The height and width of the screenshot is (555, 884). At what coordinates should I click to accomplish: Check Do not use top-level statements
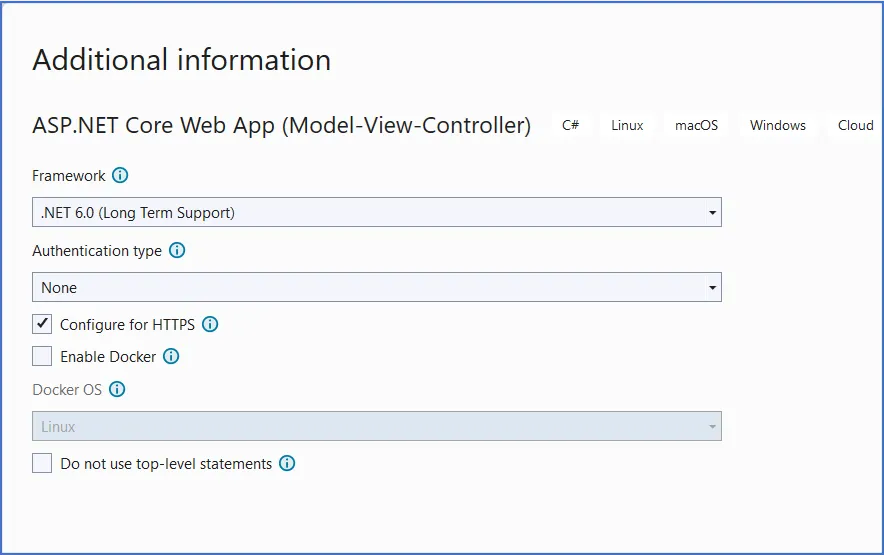(42, 463)
